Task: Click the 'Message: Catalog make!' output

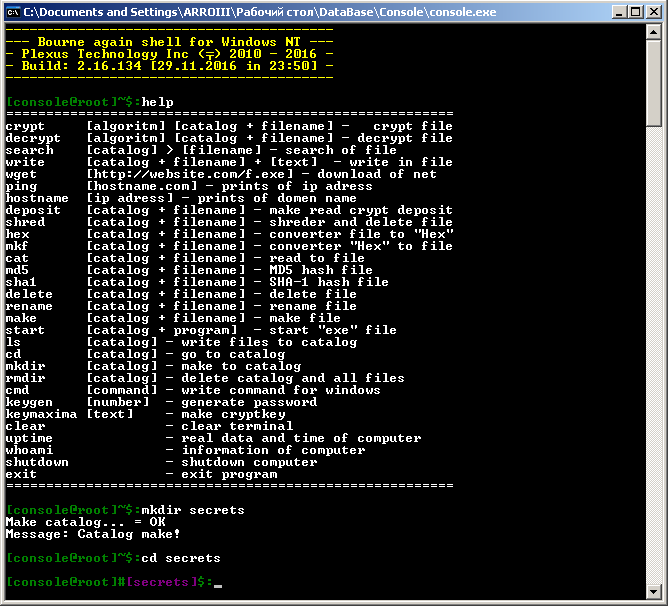Action: click(93, 534)
